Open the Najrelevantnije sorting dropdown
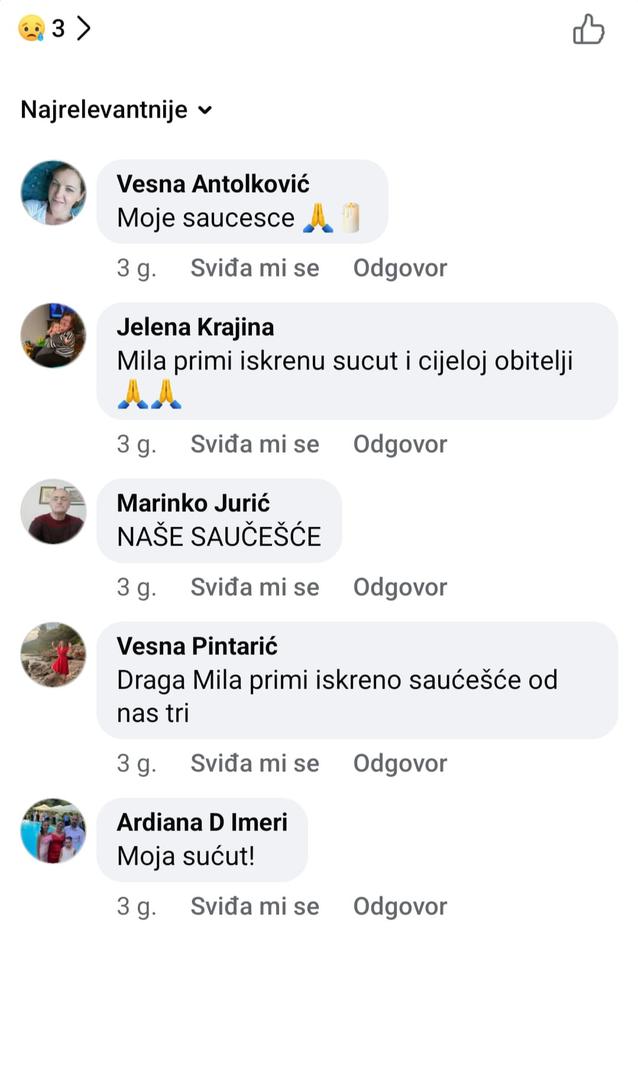 116,110
